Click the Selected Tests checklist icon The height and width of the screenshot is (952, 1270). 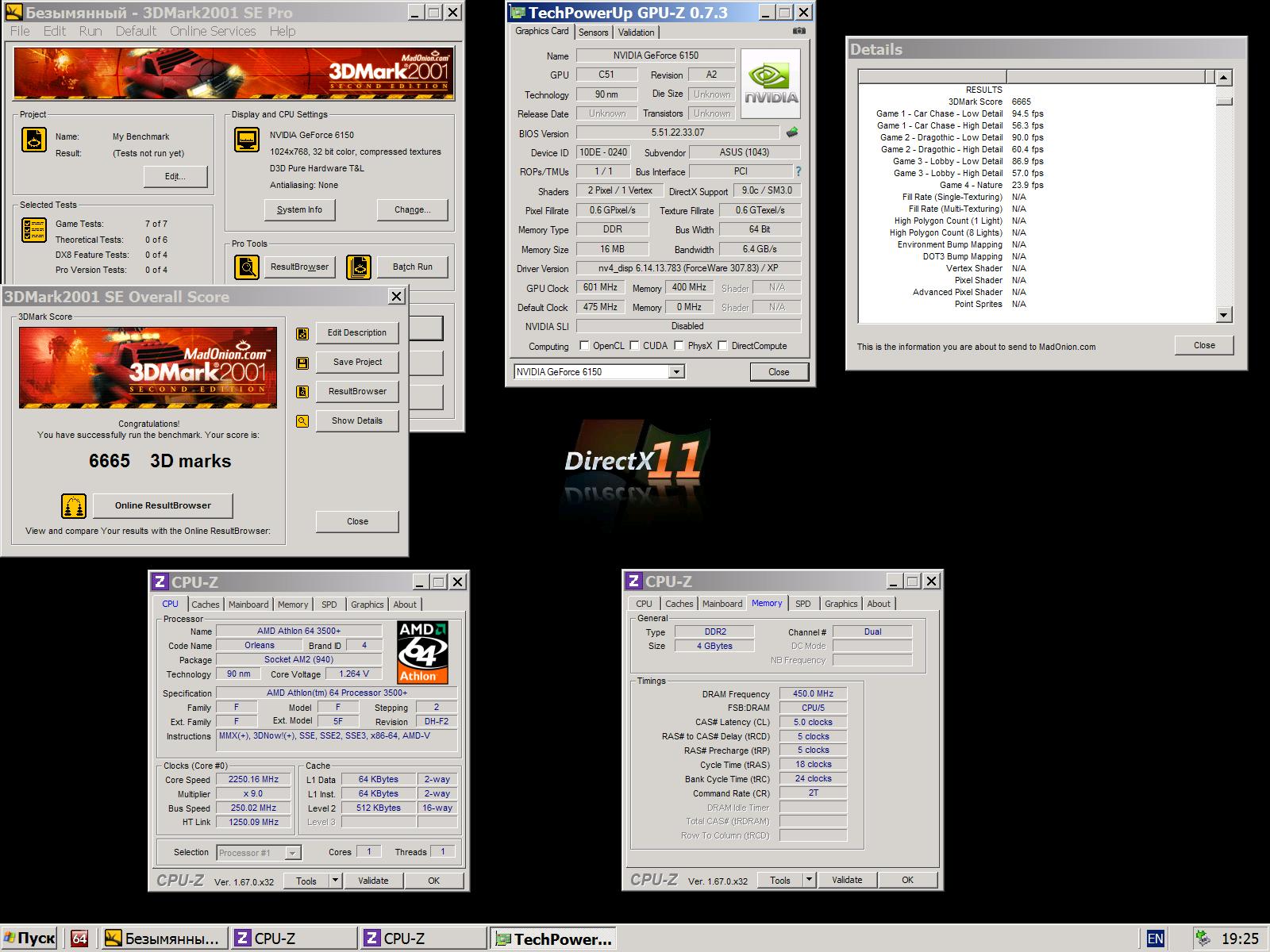[34, 230]
